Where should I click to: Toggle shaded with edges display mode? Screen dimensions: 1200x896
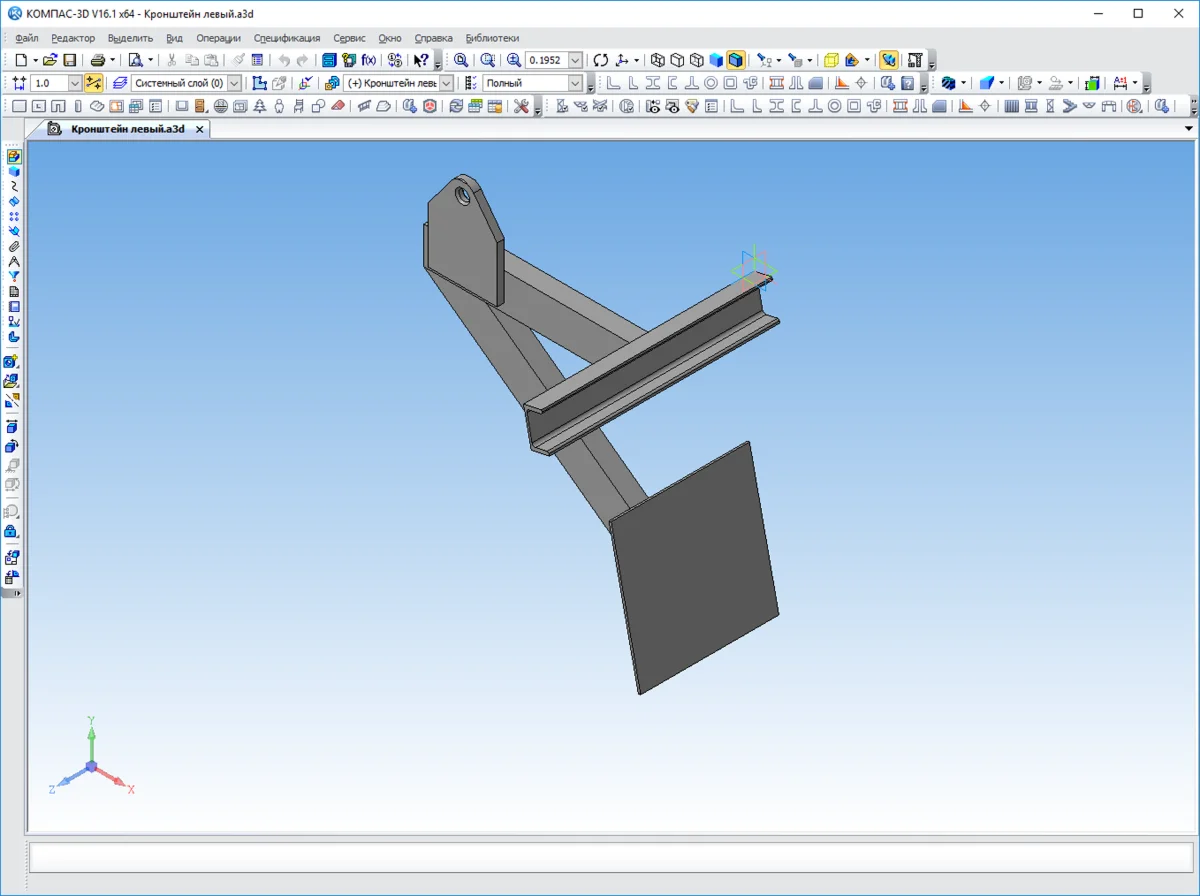click(x=736, y=60)
